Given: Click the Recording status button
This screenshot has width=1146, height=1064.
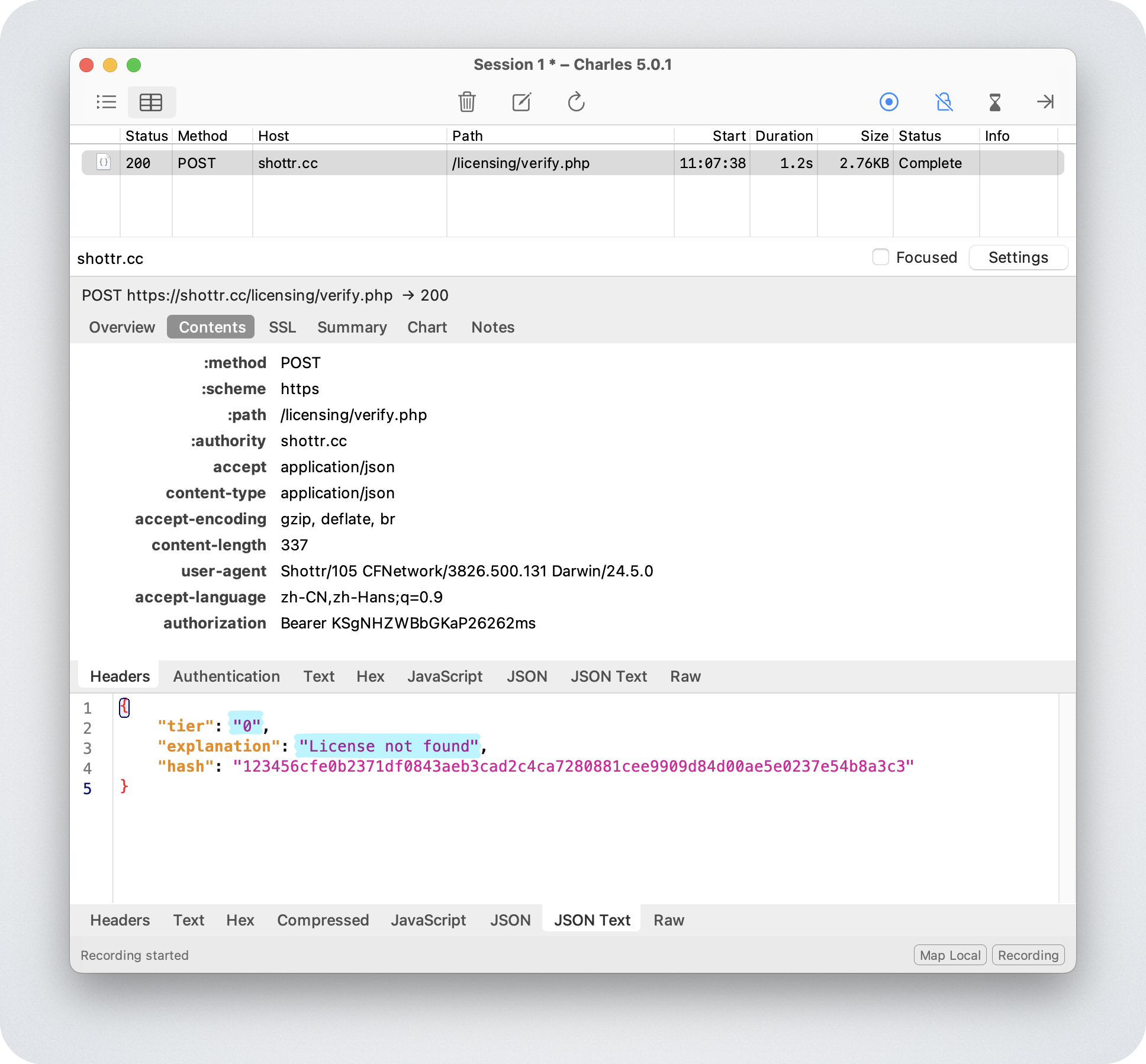Looking at the screenshot, I should [x=1028, y=955].
